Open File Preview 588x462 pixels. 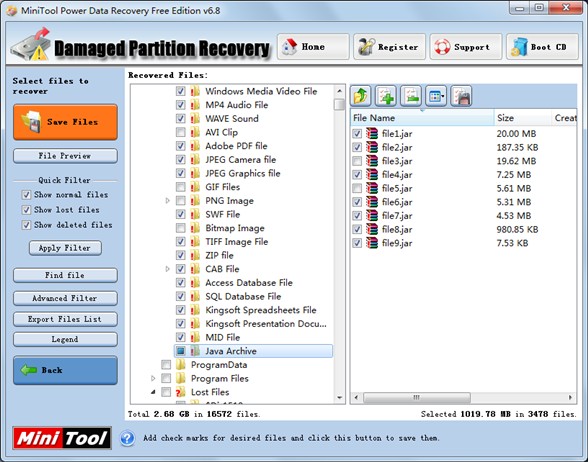[x=65, y=156]
